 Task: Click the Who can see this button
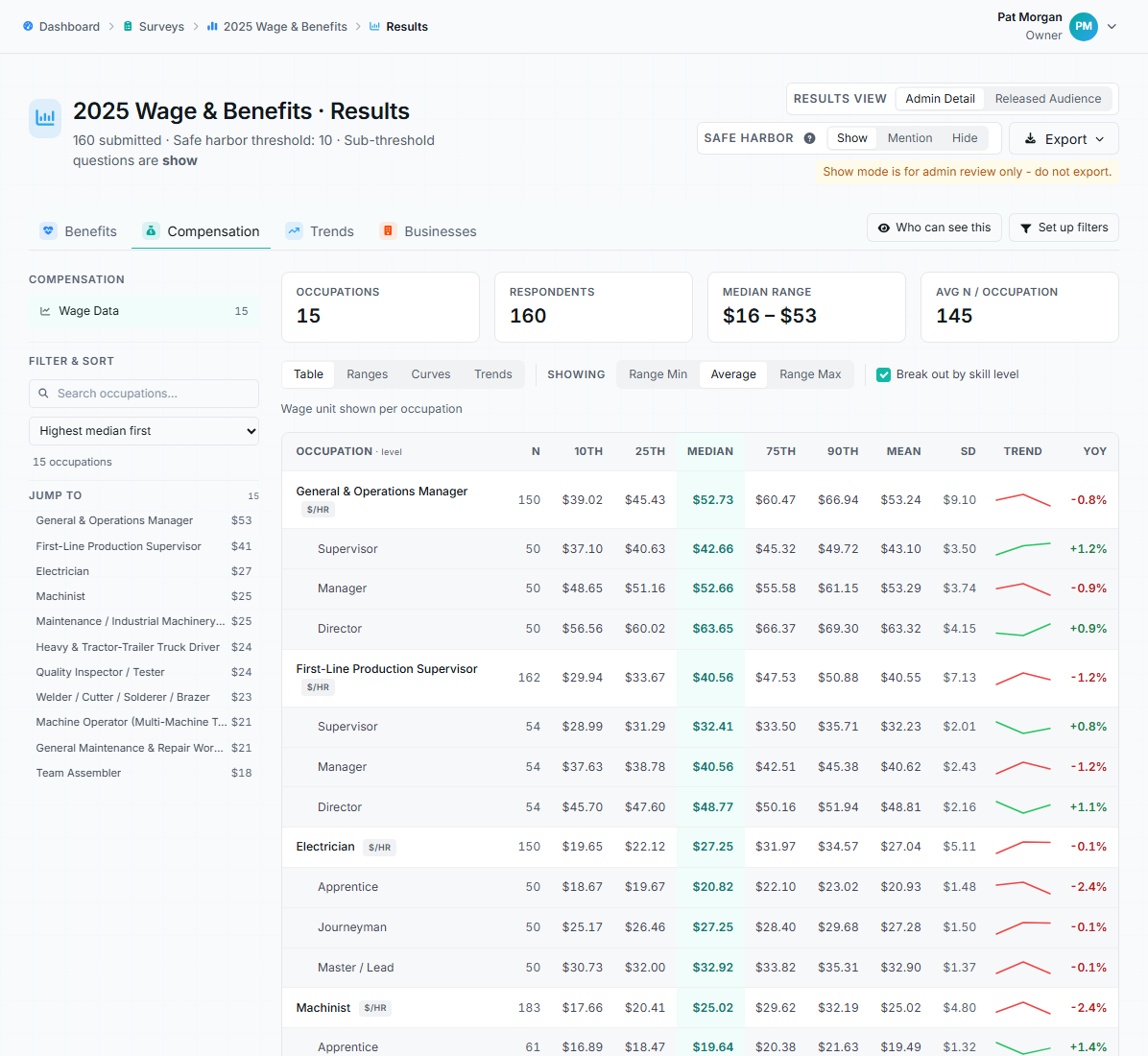(934, 228)
